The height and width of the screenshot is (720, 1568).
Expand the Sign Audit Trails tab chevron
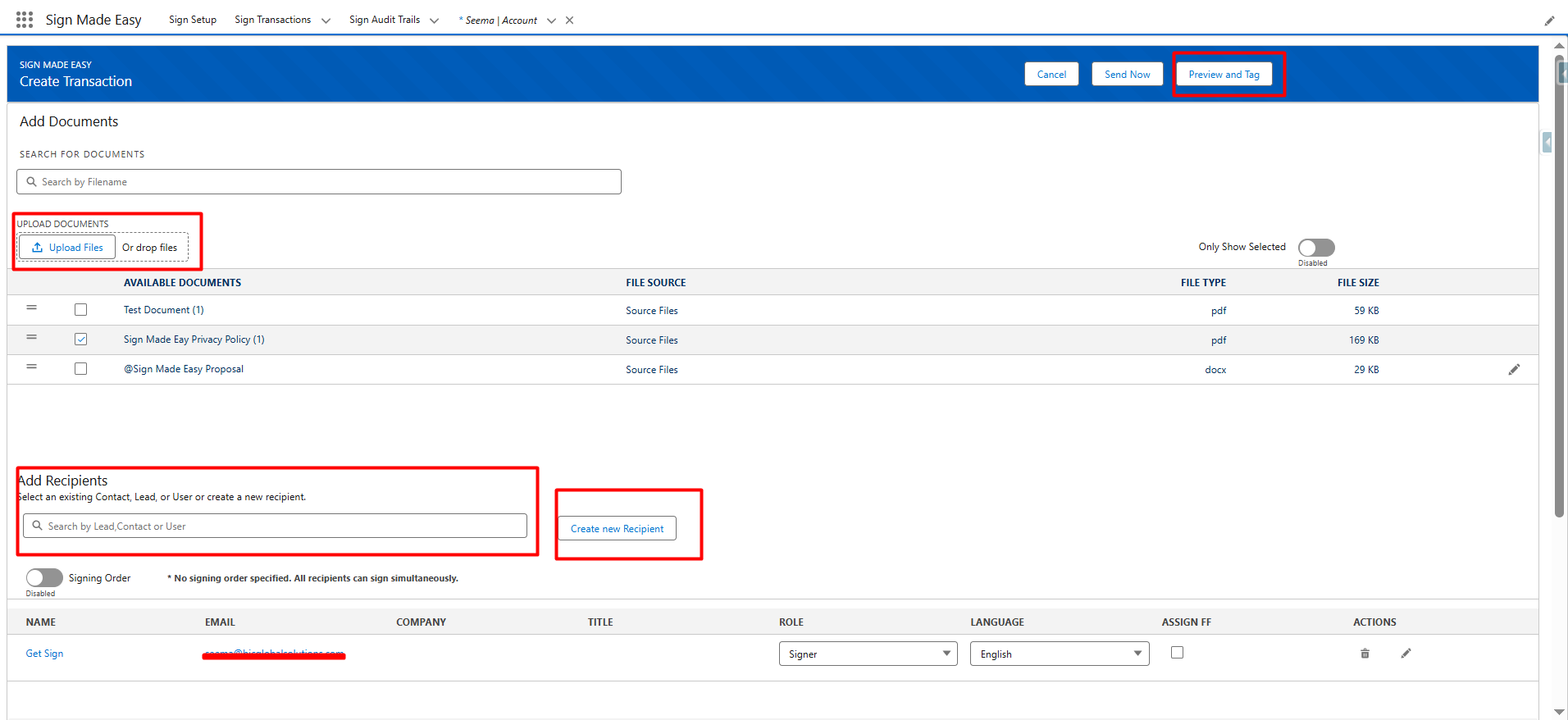(434, 21)
